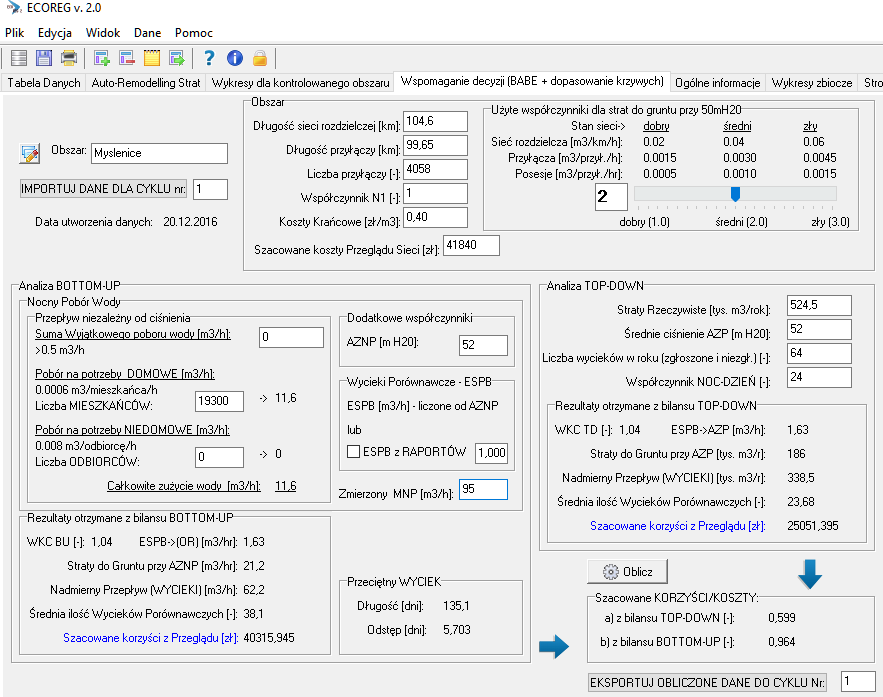Click the 'średni' column header

[737, 126]
